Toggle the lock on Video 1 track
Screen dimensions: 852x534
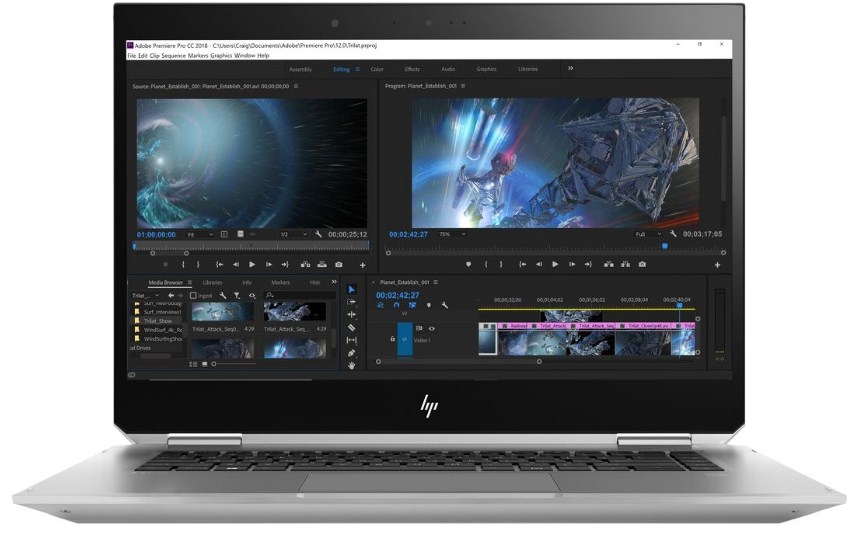pos(392,340)
